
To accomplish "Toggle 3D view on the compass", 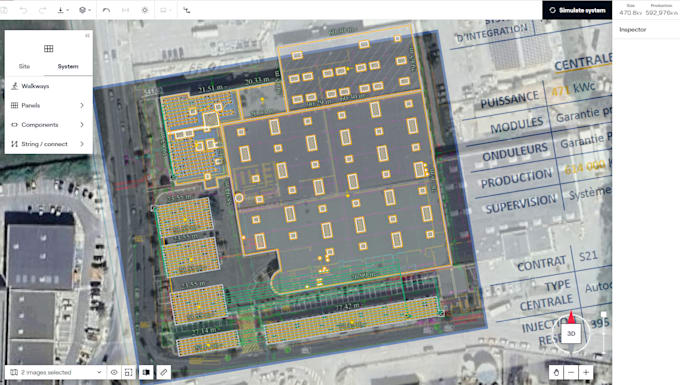I will pos(571,333).
